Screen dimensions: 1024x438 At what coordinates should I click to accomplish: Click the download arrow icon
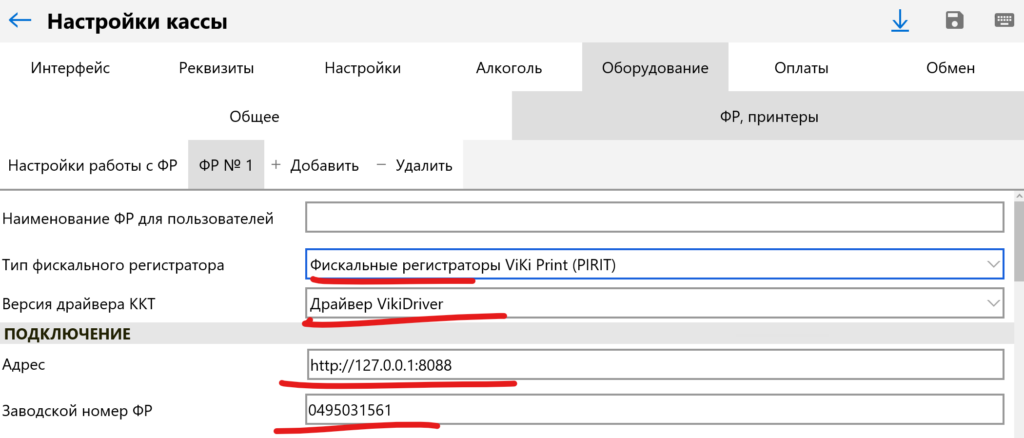coord(900,21)
